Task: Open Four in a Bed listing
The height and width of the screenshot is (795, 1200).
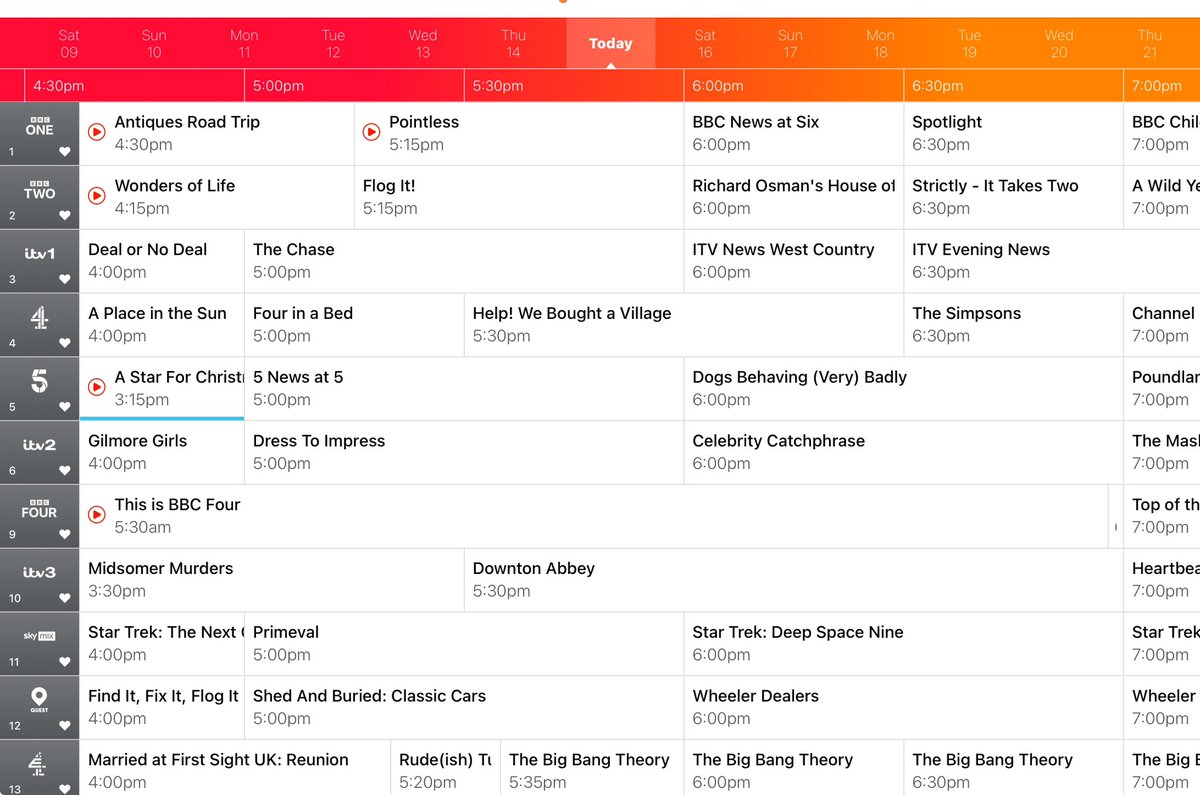Action: click(x=354, y=325)
